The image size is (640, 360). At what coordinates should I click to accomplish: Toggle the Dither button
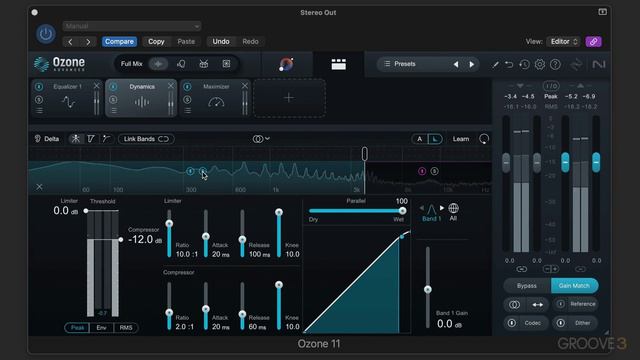point(576,323)
